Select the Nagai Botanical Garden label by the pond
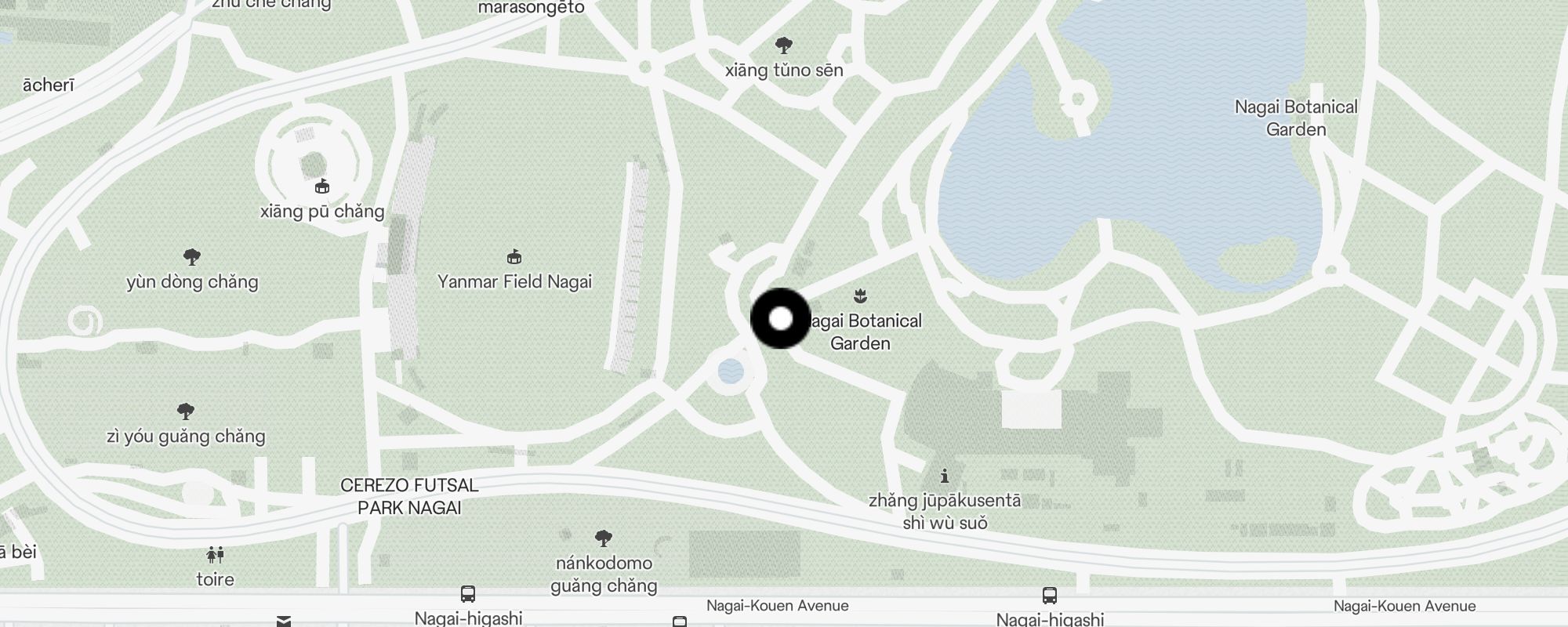The image size is (1568, 627). (1296, 118)
